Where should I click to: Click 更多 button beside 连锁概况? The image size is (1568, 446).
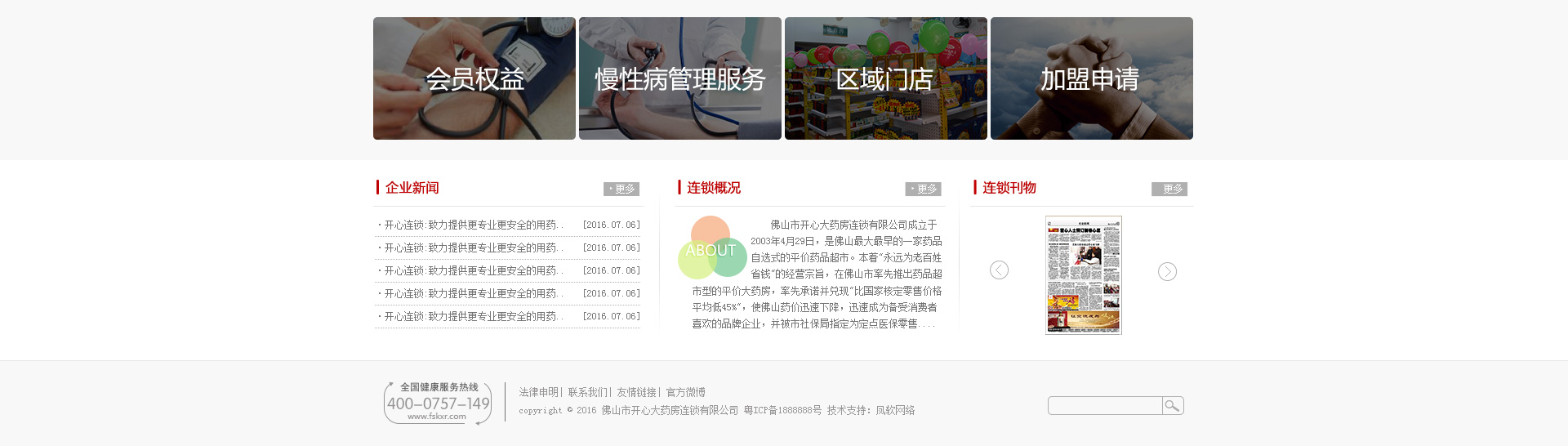tap(924, 189)
